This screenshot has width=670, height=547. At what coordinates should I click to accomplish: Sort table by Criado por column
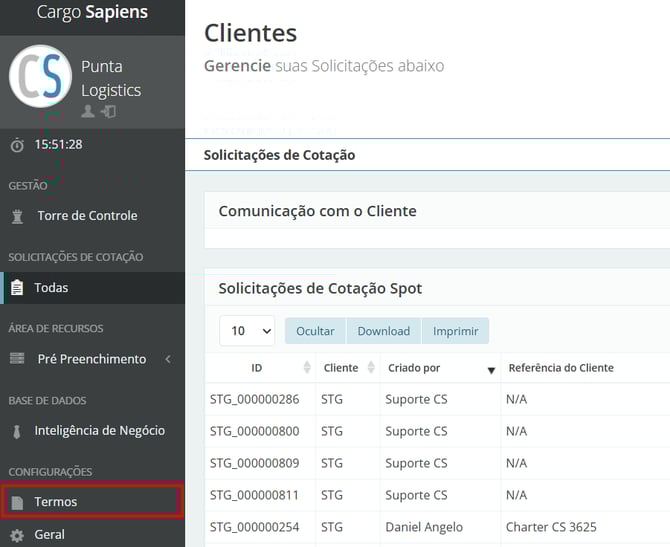click(x=490, y=369)
